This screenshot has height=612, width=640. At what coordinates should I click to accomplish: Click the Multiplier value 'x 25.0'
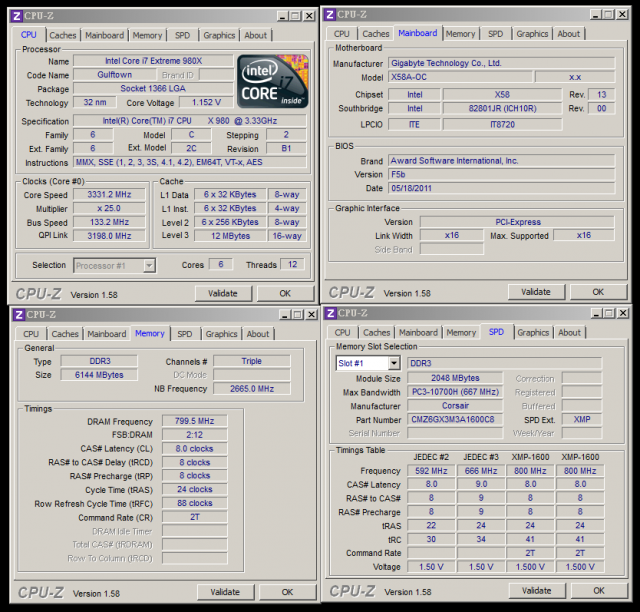[x=109, y=208]
